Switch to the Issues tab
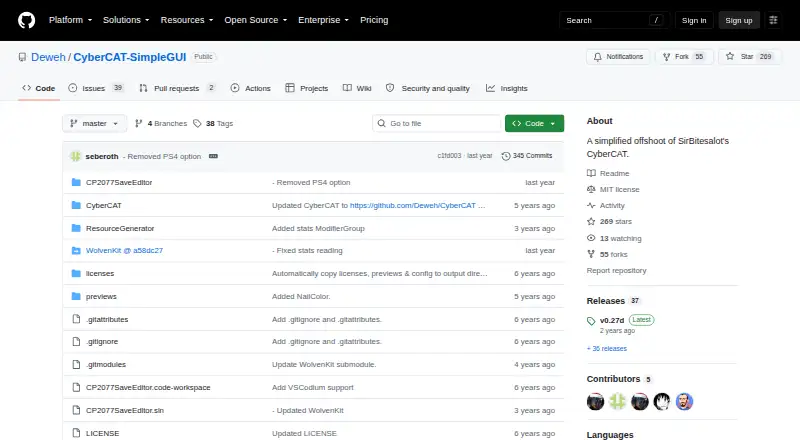 click(x=96, y=88)
